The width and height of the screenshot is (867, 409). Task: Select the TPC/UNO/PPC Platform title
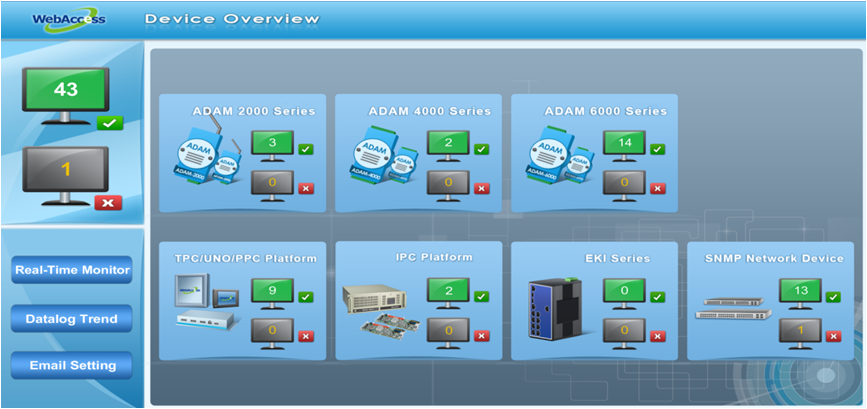[x=246, y=259]
